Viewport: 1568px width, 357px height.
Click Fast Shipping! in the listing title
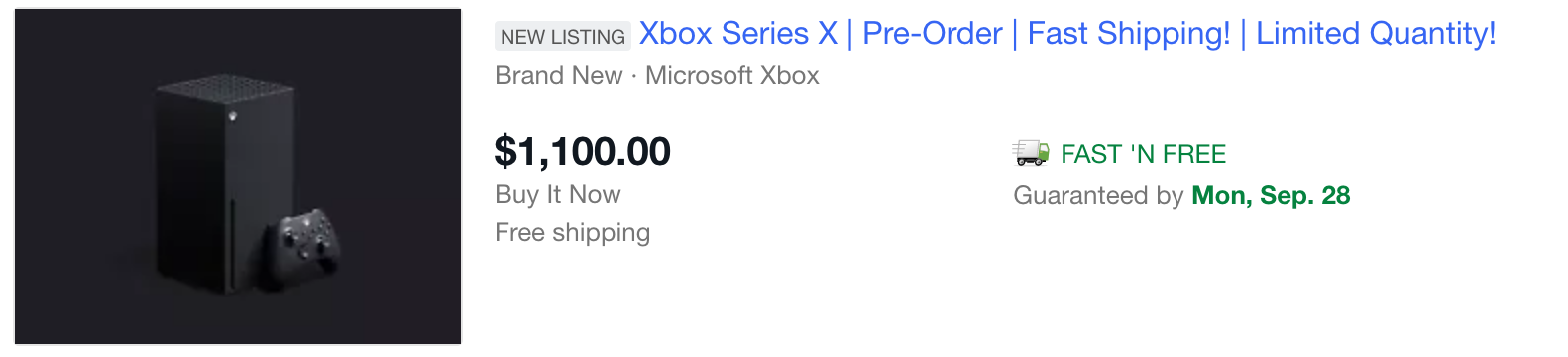pyautogui.click(x=1129, y=34)
